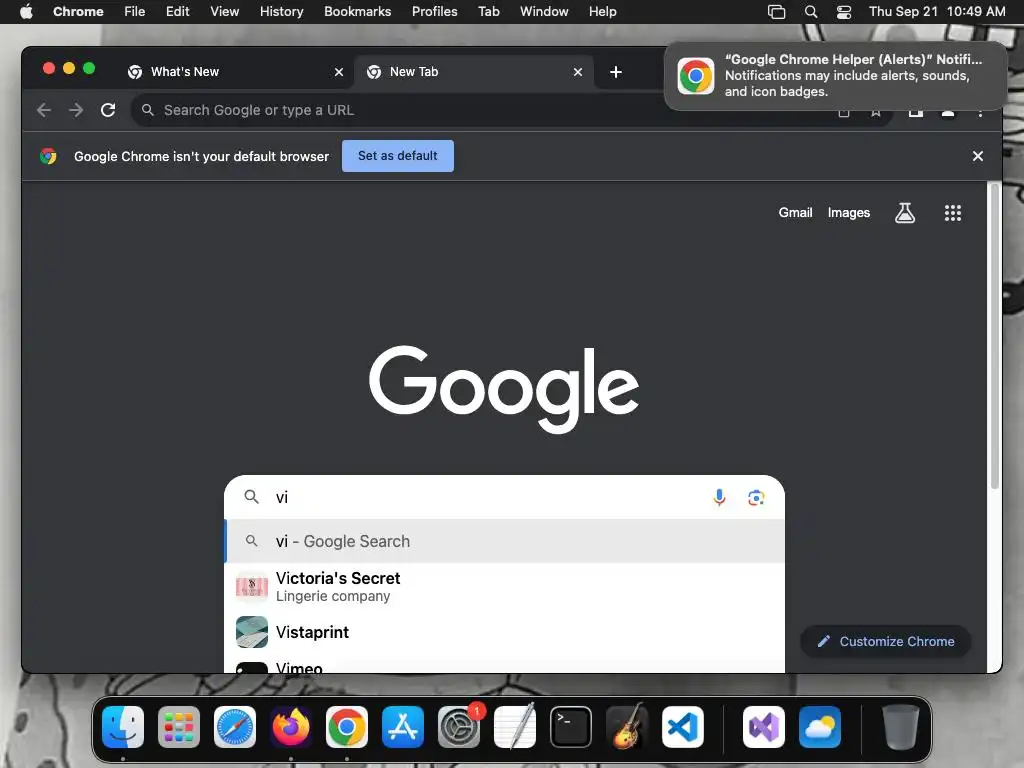Click the Chrome icon in the Dock
Image resolution: width=1024 pixels, height=768 pixels.
click(347, 727)
